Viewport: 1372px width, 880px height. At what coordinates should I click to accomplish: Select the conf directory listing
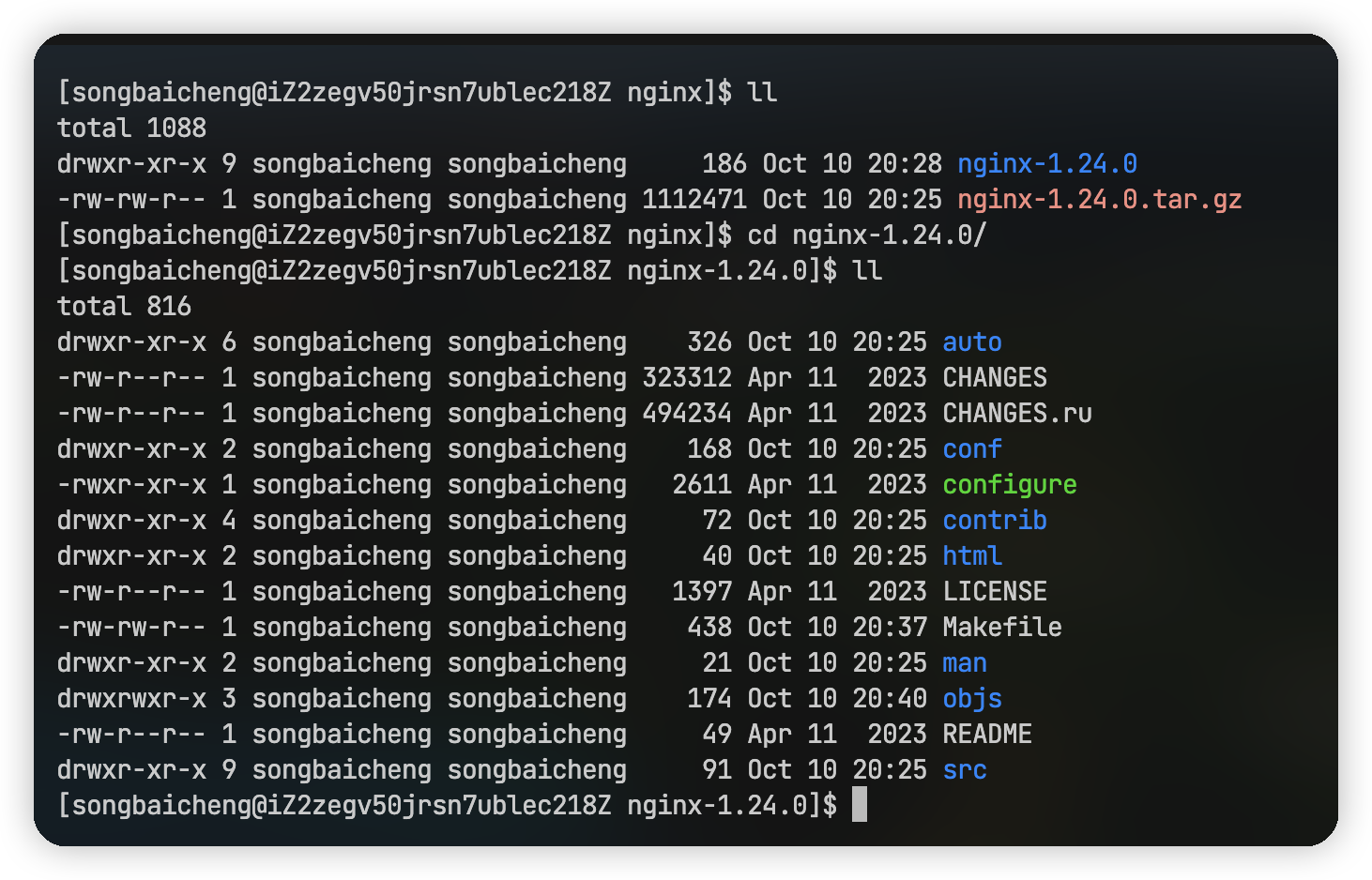point(972,448)
